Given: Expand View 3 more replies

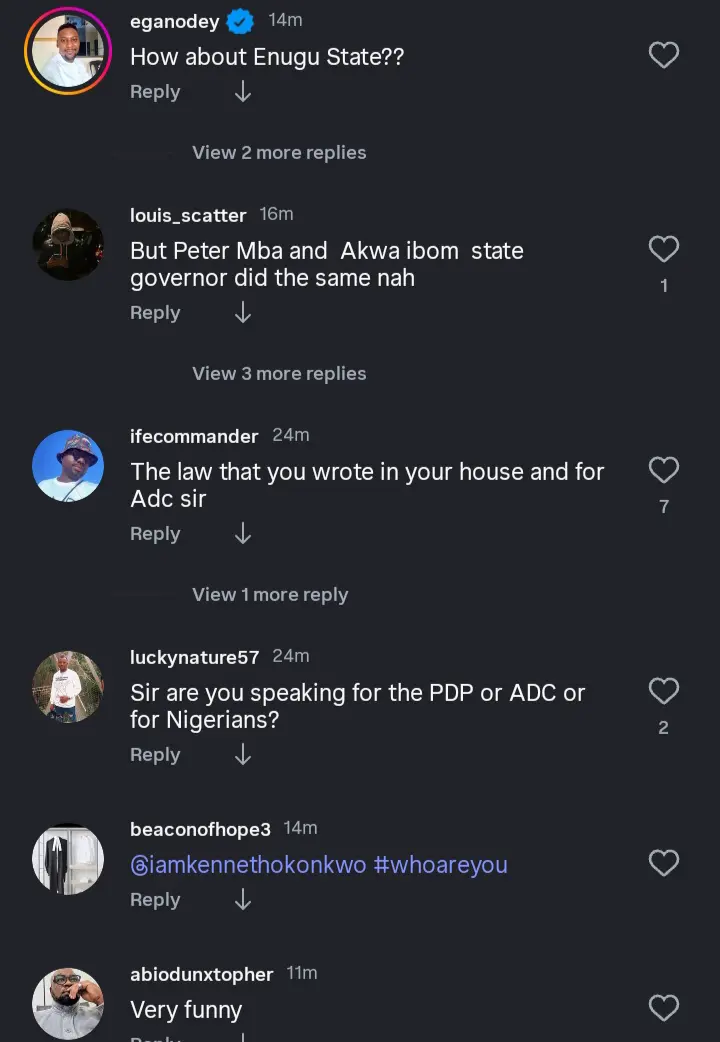Looking at the screenshot, I should (279, 374).
